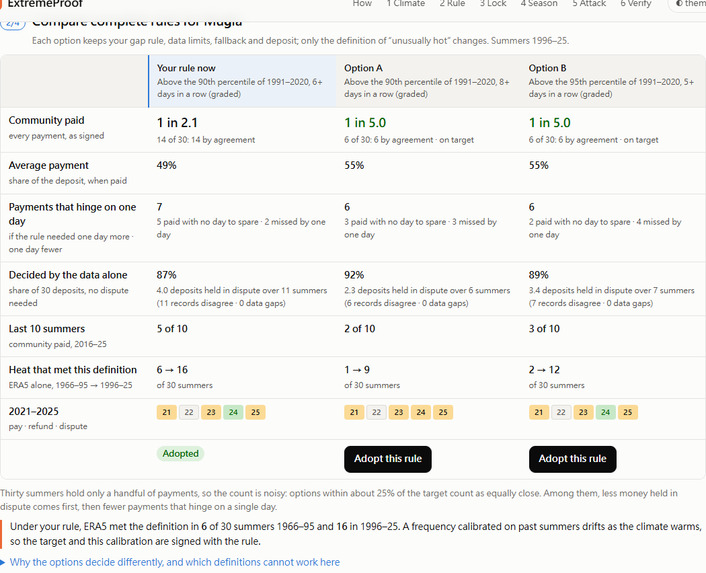Go to step 6 Verify
Screen dimensions: 706x573
click(x=635, y=4)
